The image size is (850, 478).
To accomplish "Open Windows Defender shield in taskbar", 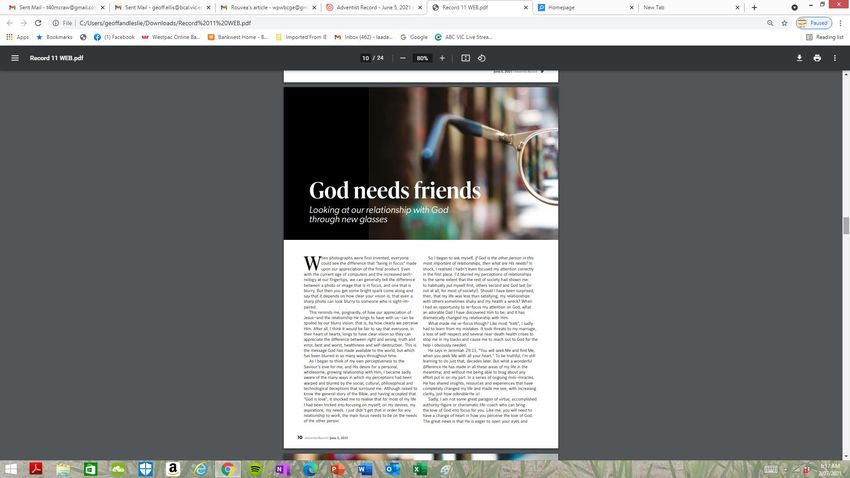I will coord(145,469).
